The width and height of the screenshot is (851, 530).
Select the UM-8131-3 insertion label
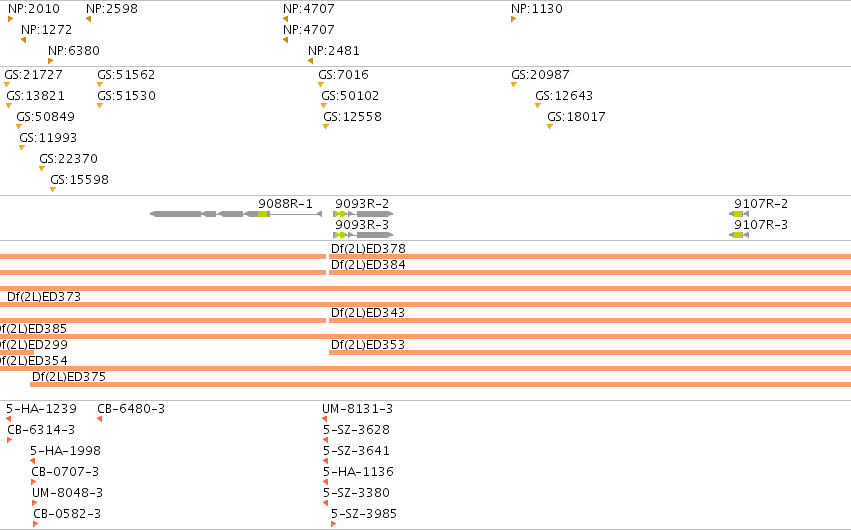[x=357, y=408]
